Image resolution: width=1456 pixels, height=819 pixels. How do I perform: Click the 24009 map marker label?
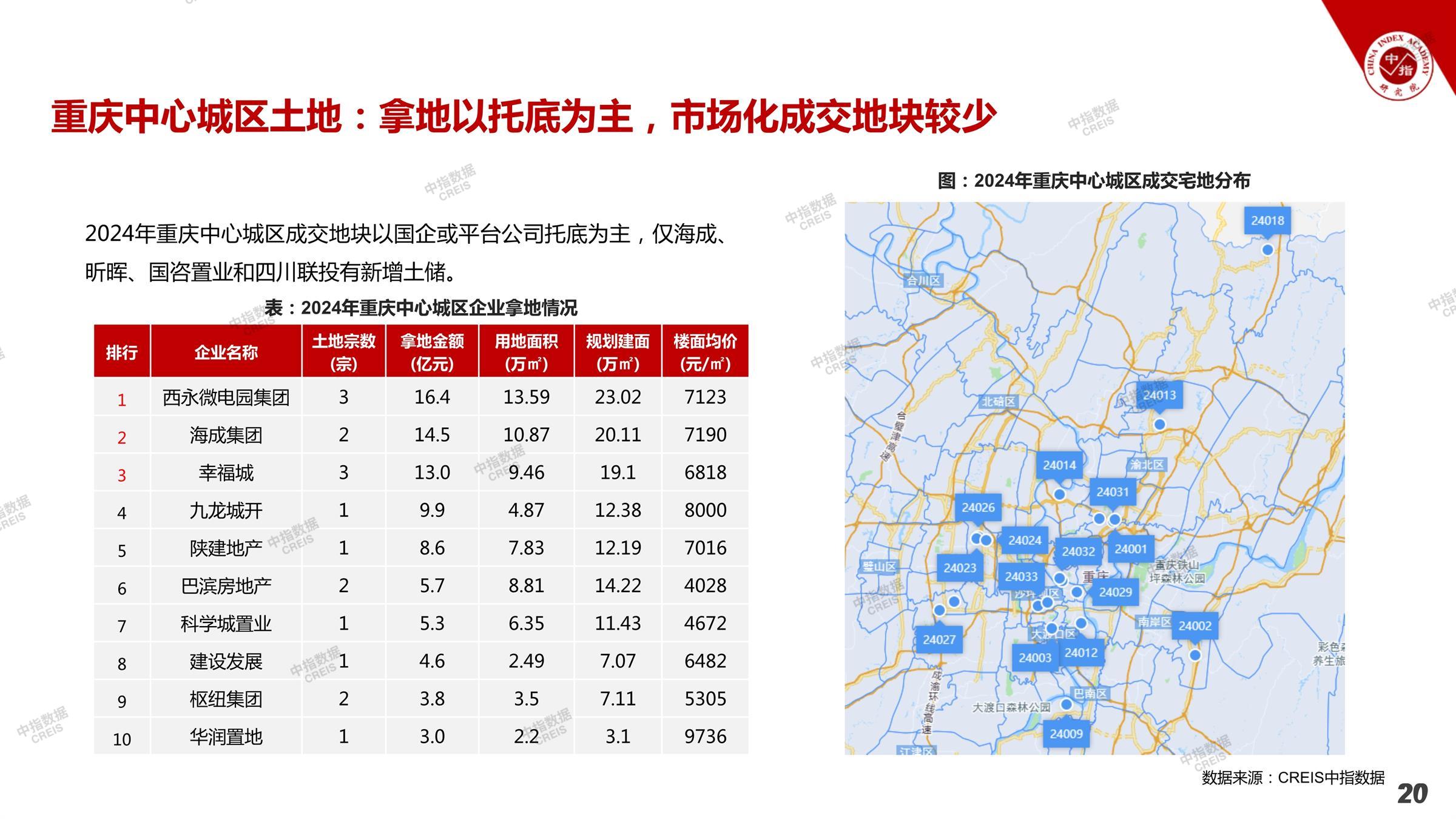click(x=1066, y=734)
